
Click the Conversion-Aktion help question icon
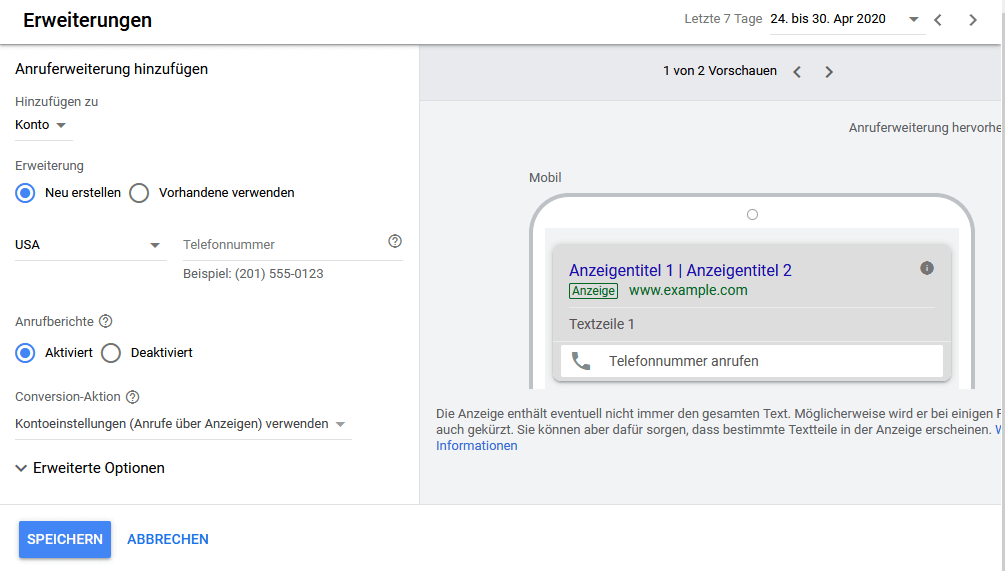pos(132,397)
